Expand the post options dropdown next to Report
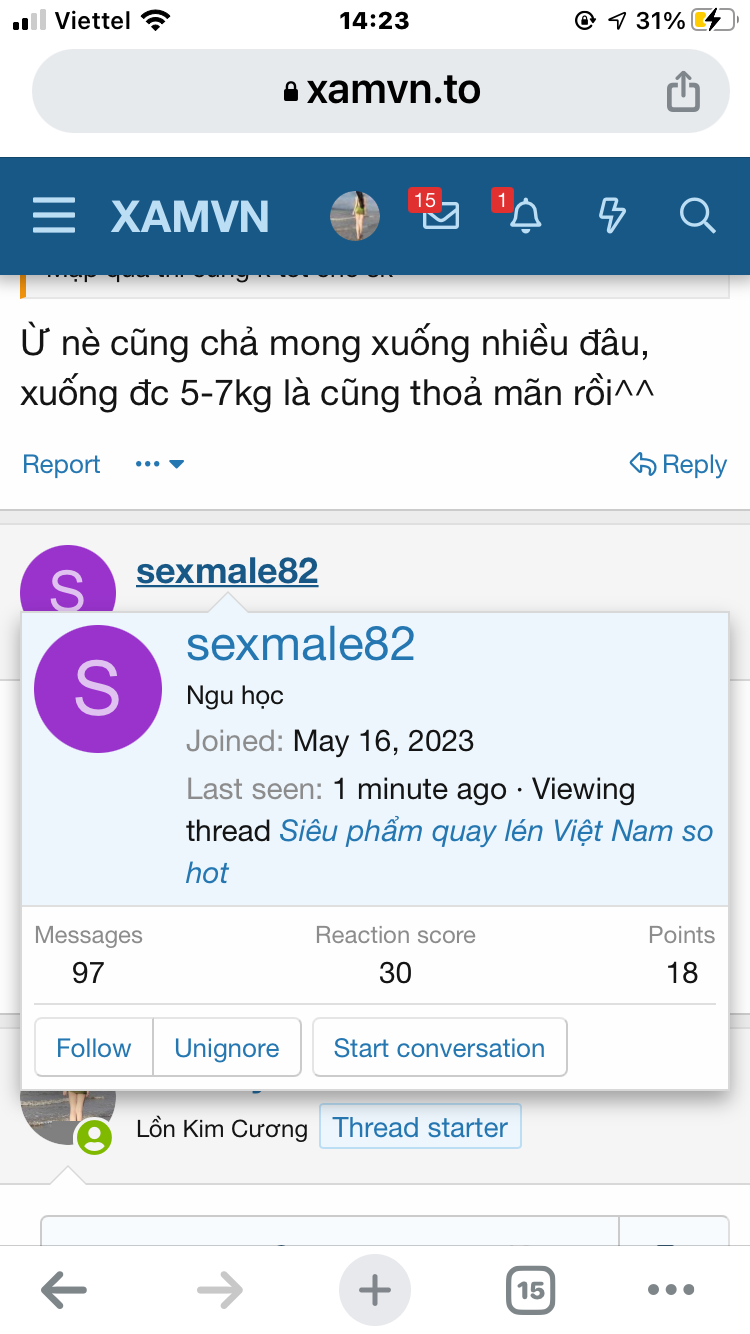This screenshot has width=750, height=1334. 160,464
